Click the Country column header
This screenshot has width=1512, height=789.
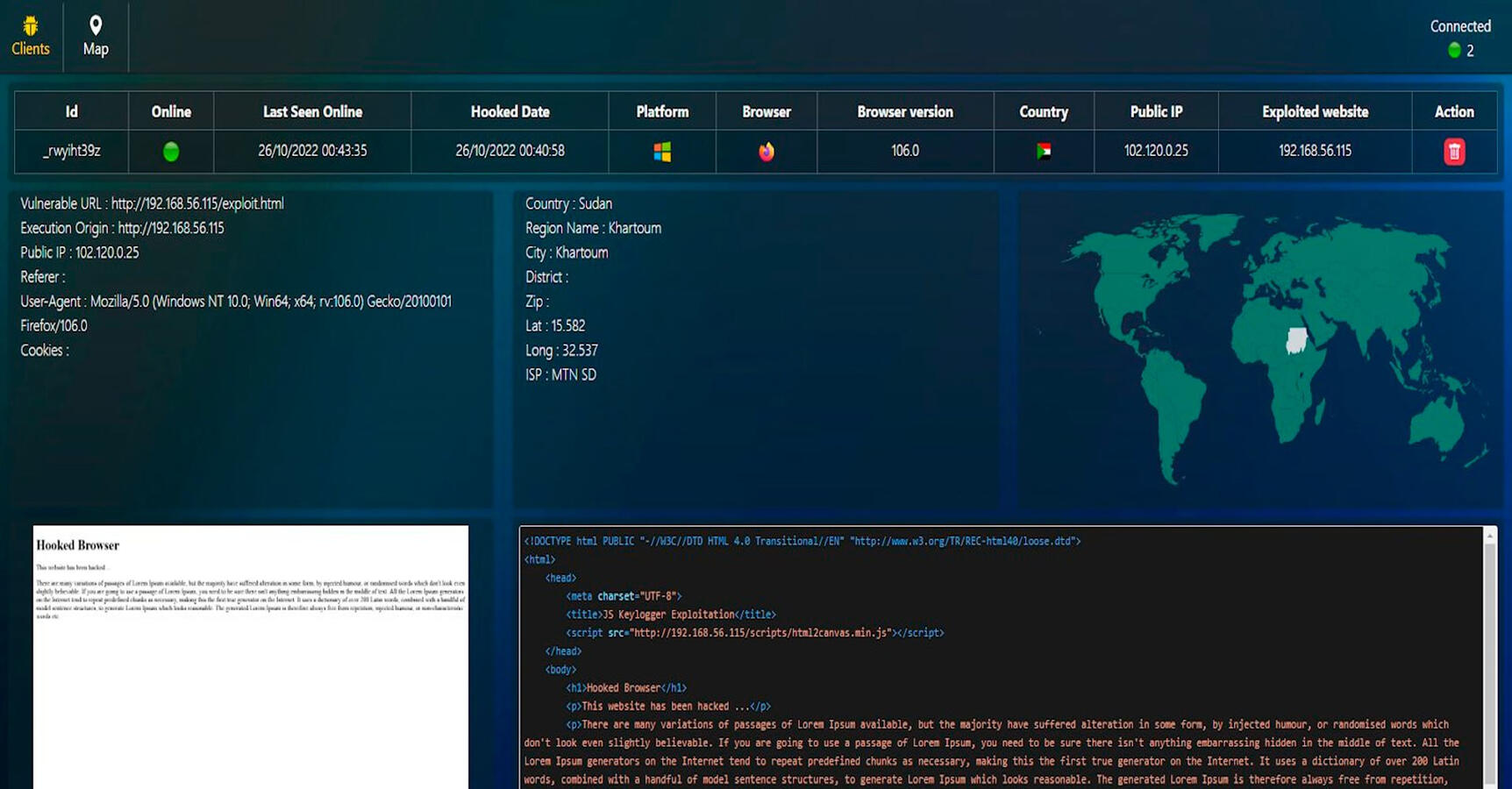(1044, 111)
